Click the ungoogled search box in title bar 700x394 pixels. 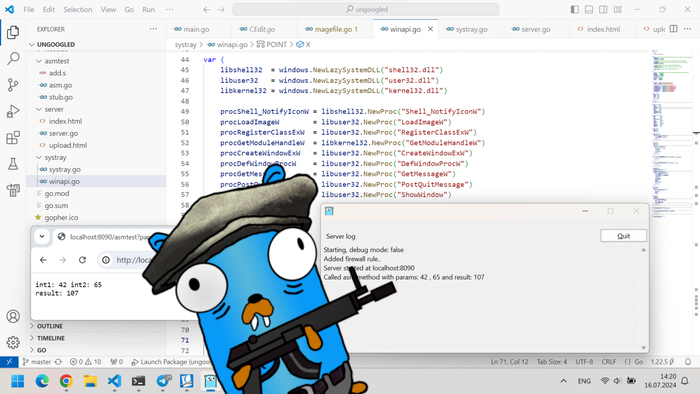tap(366, 9)
